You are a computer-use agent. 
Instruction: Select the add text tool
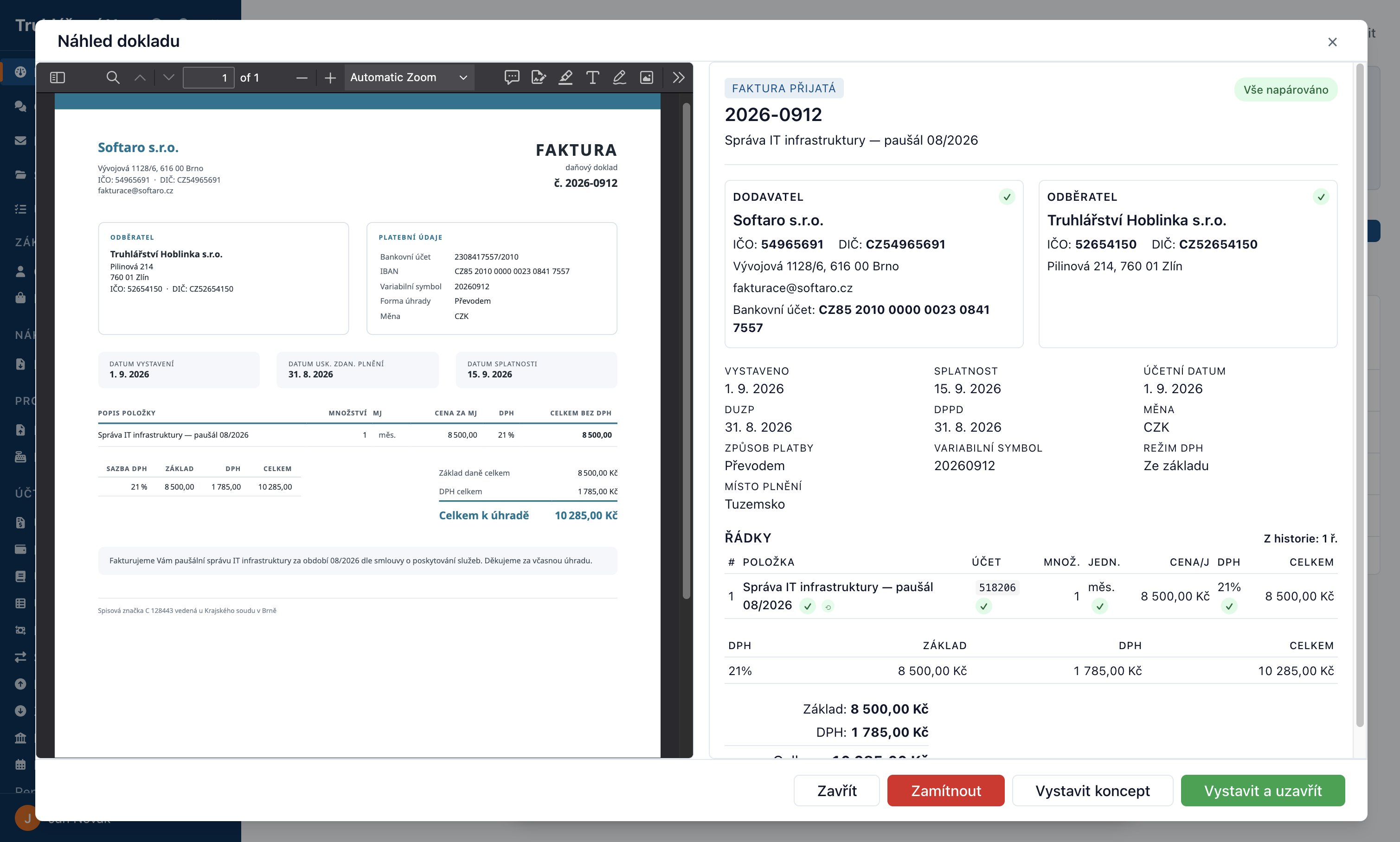tap(592, 77)
